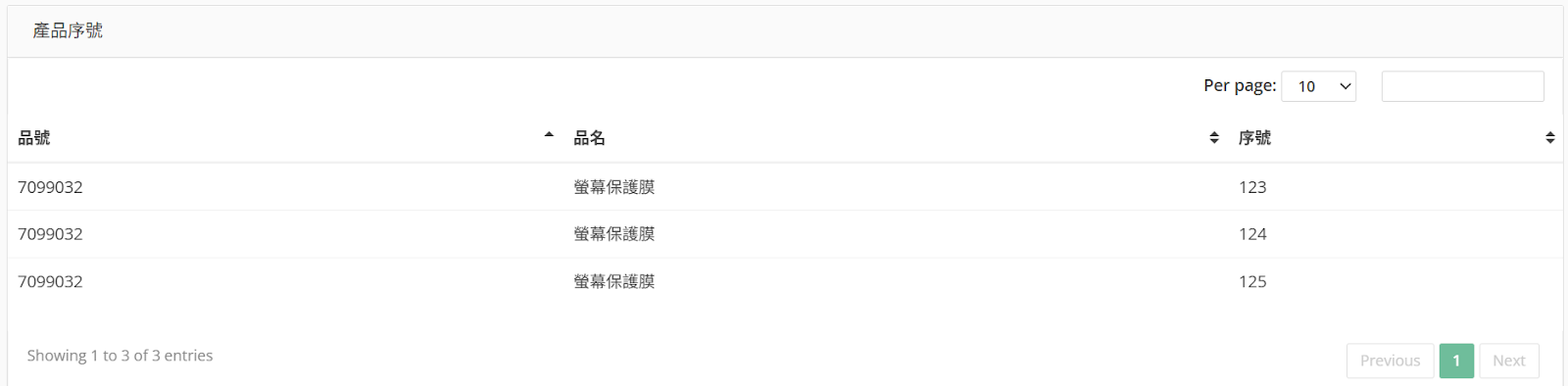Go to the Previous page

coord(1390,361)
